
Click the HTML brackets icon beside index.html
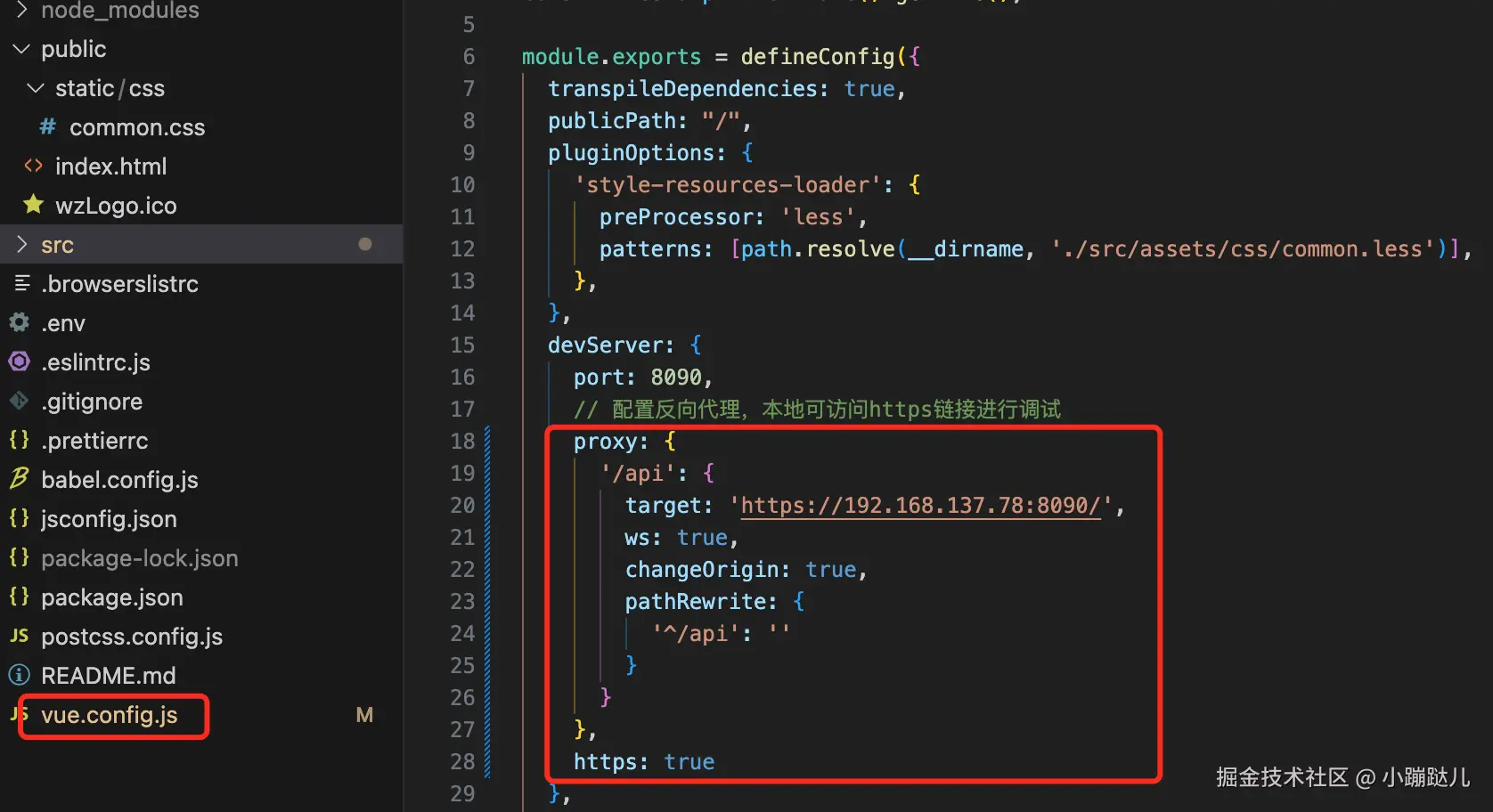coord(33,166)
